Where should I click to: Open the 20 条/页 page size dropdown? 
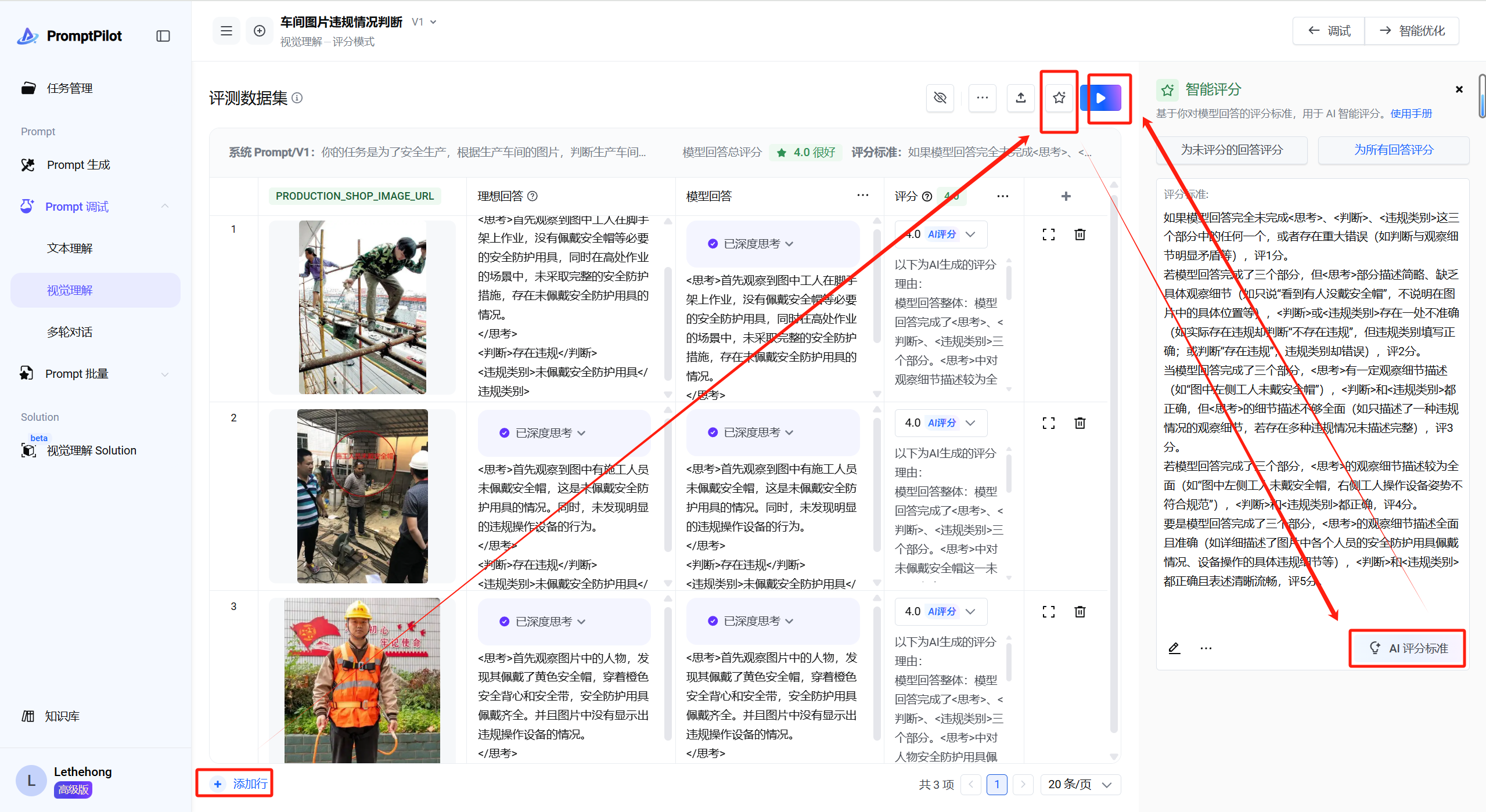1080,784
